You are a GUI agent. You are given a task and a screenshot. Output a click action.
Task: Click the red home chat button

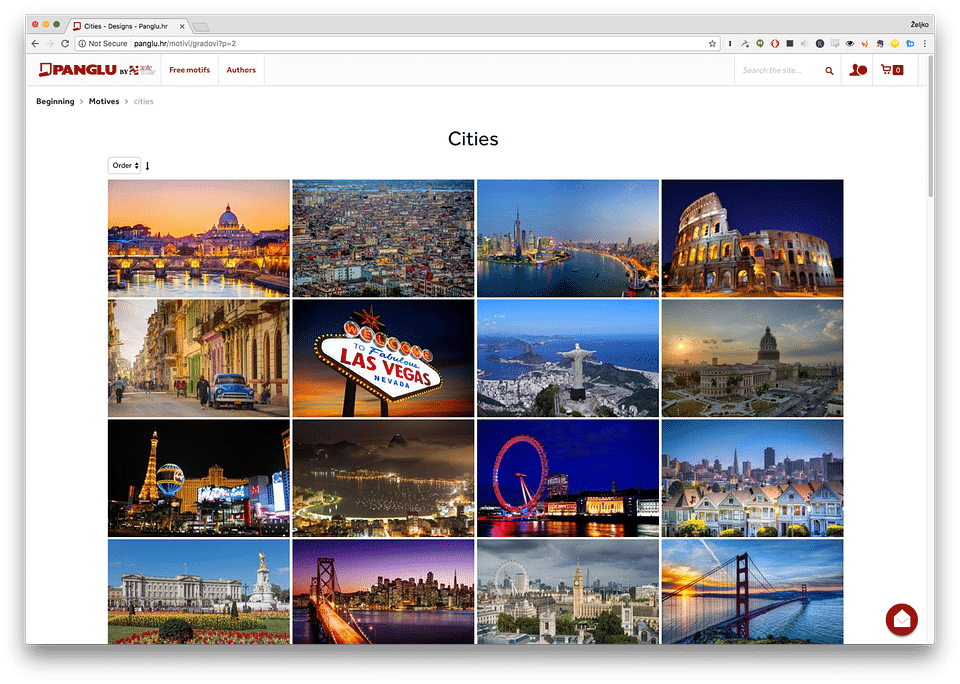tap(901, 620)
